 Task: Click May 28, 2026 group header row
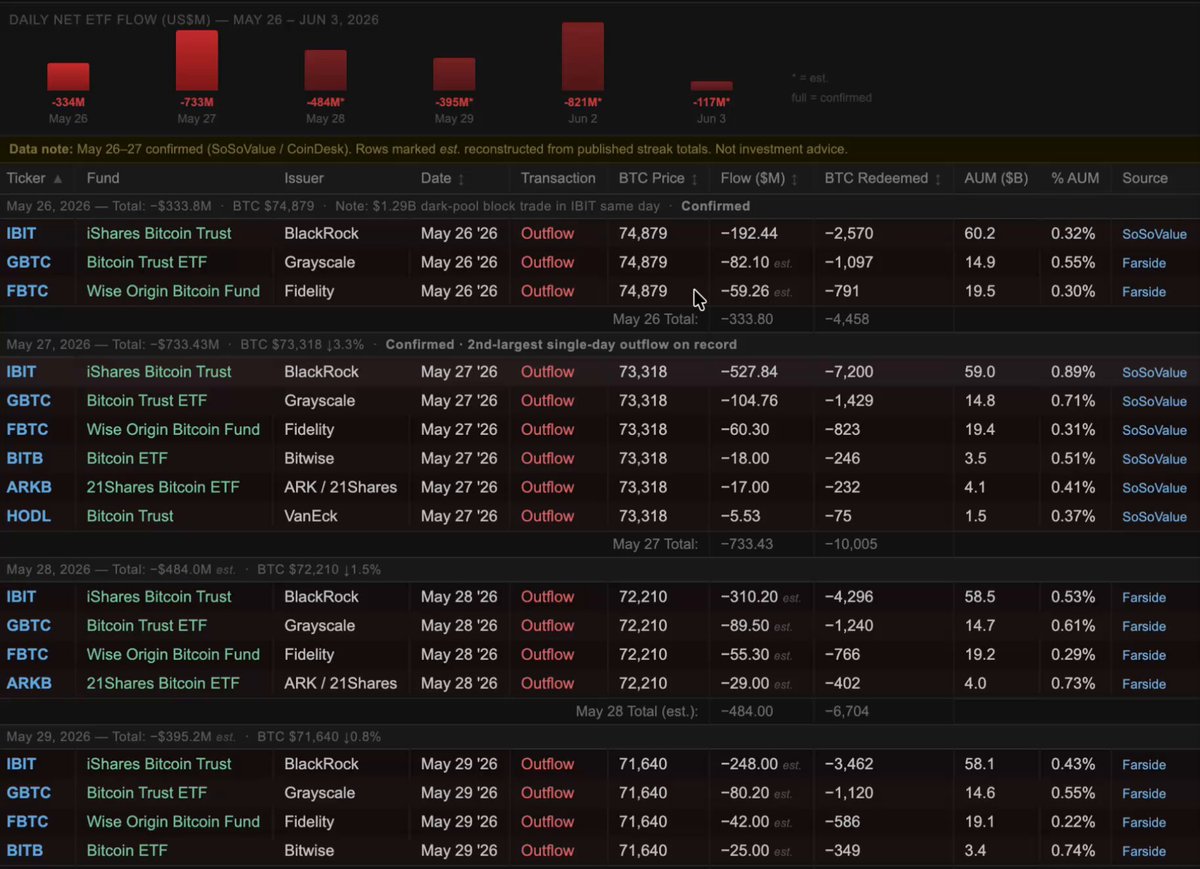[600, 569]
